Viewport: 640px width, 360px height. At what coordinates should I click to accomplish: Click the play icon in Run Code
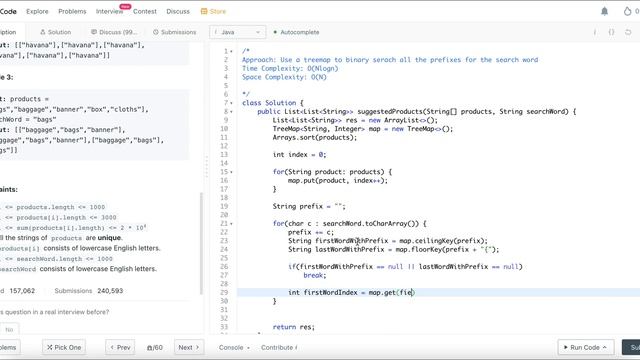point(566,347)
